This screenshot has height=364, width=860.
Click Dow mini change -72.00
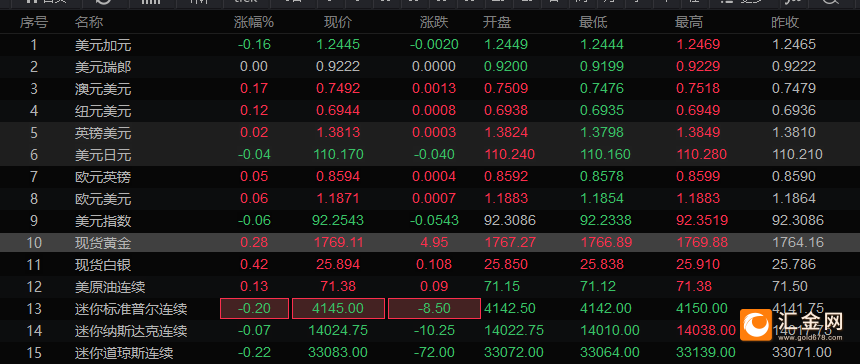click(434, 352)
